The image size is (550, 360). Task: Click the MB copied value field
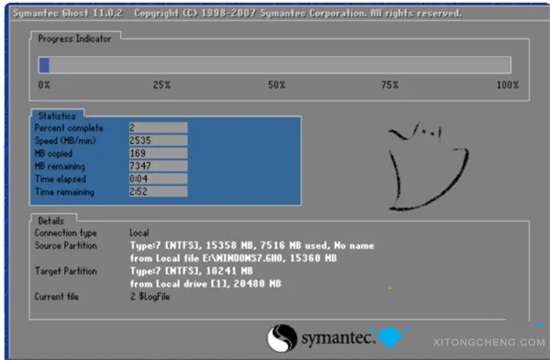(158, 153)
